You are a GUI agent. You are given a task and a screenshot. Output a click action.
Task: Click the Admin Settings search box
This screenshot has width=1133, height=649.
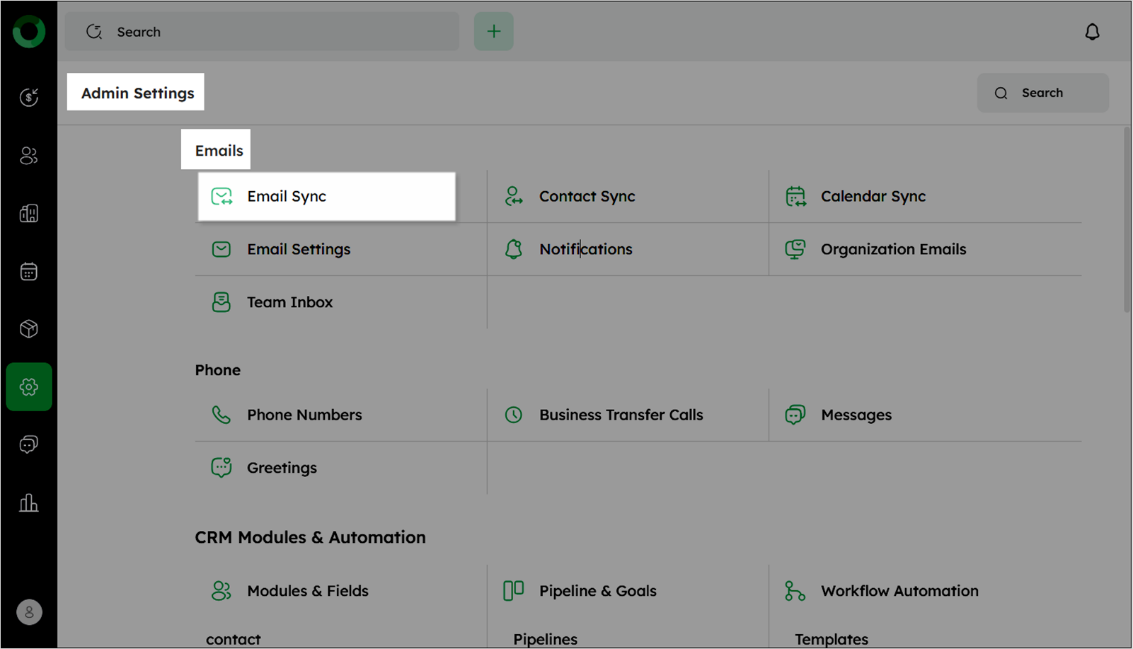1043,93
